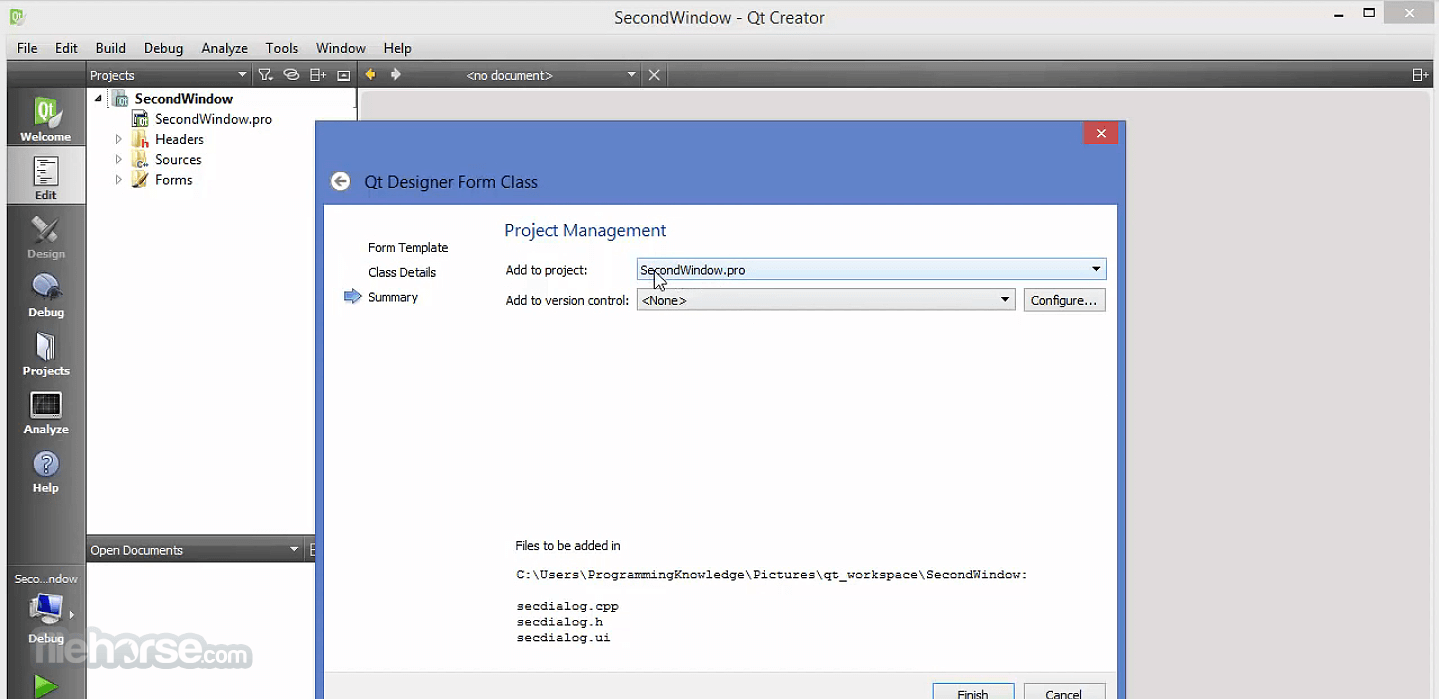Open the Welcome mode

point(46,118)
